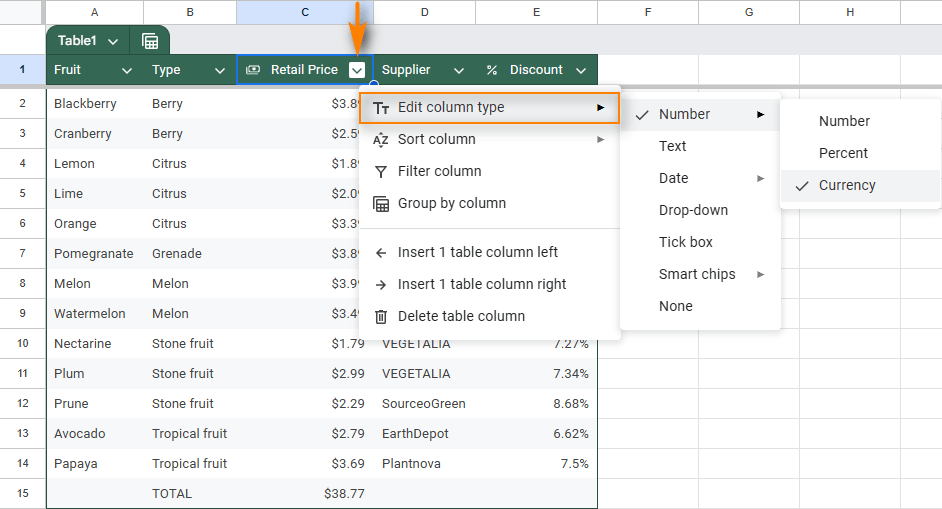The height and width of the screenshot is (509, 942).
Task: Click the Tropical fruit cell in Avocado row
Action: [x=190, y=434]
